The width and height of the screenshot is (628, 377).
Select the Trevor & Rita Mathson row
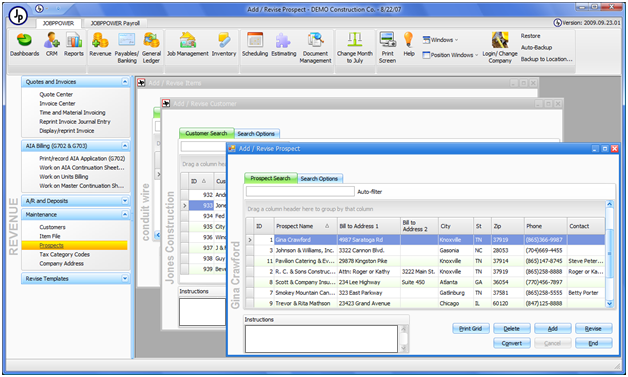pos(425,303)
